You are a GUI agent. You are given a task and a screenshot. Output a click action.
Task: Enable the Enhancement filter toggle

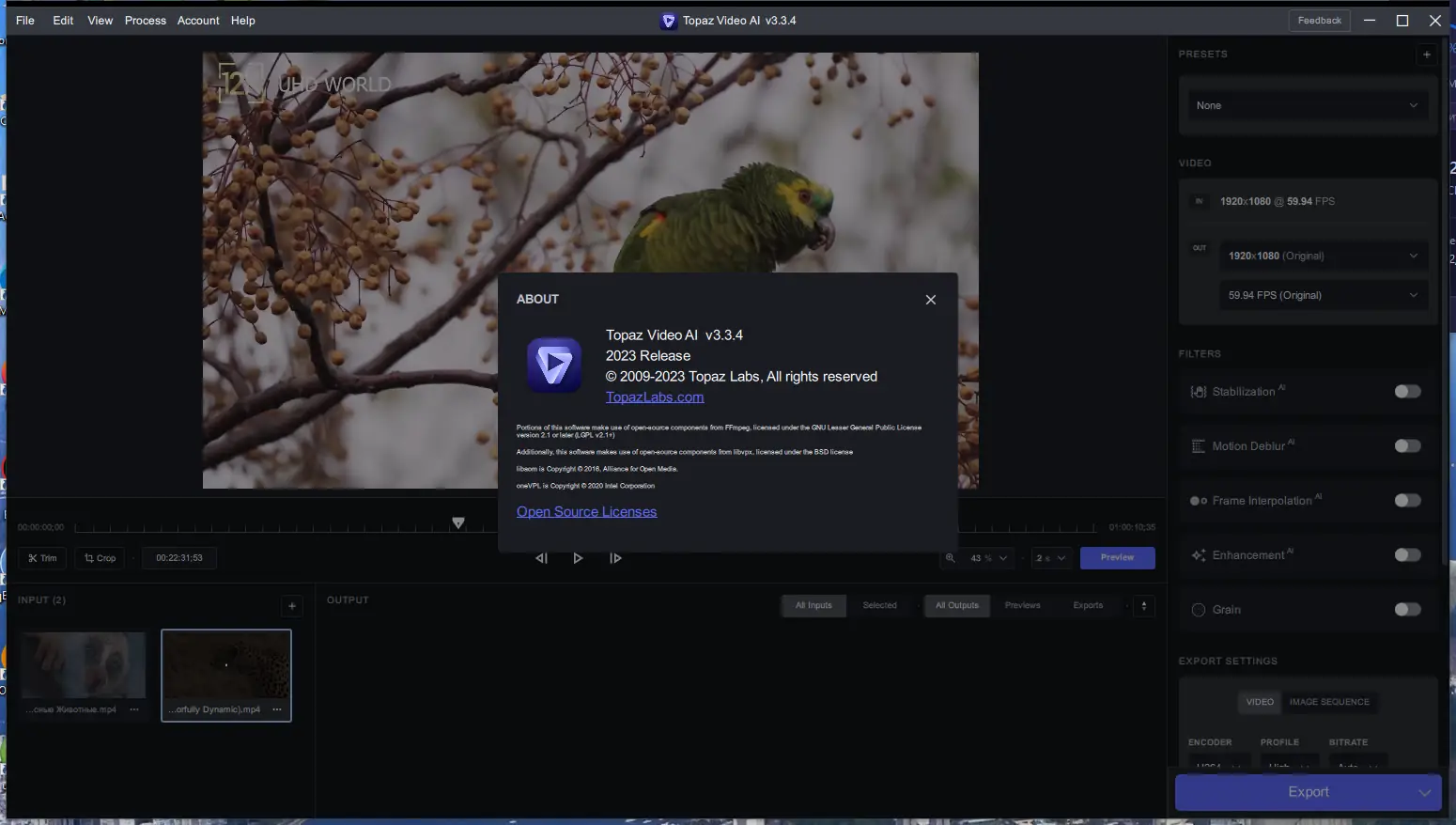[1407, 555]
